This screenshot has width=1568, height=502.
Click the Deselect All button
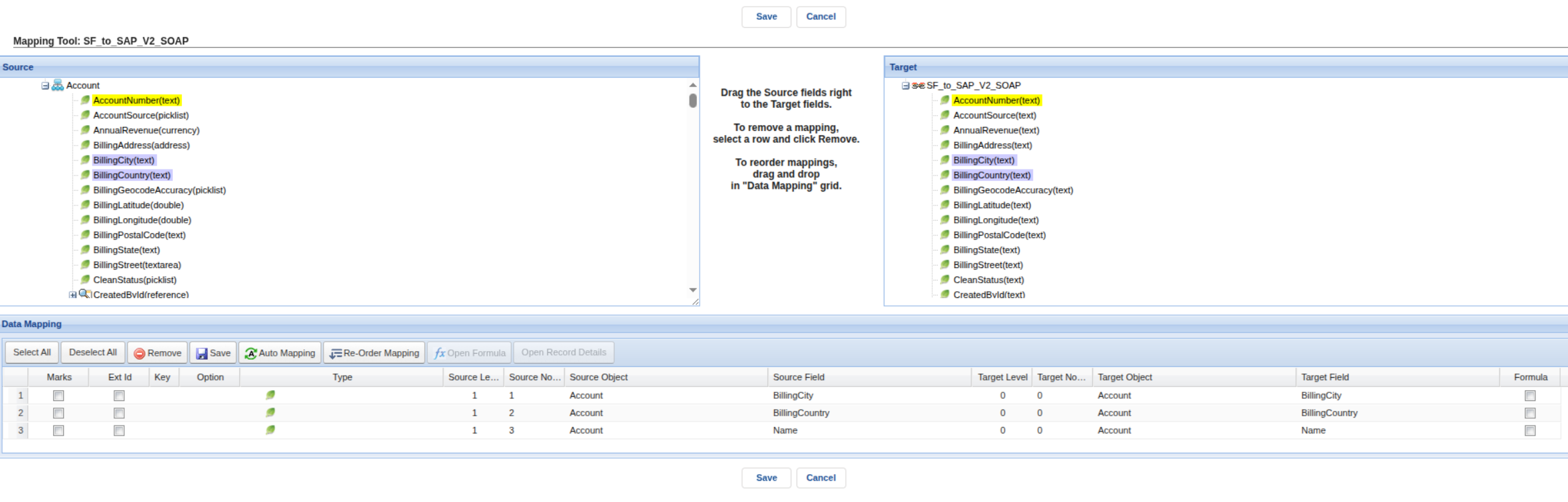[x=93, y=352]
